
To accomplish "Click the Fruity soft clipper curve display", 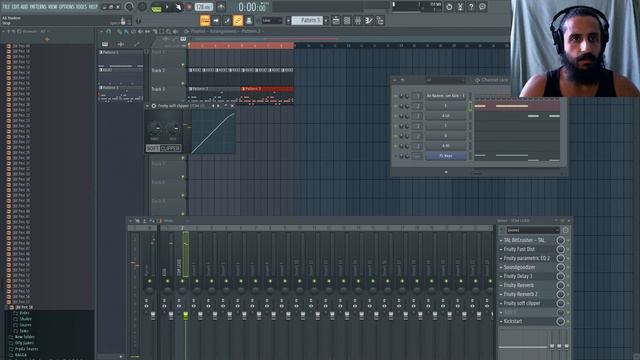I will [213, 132].
